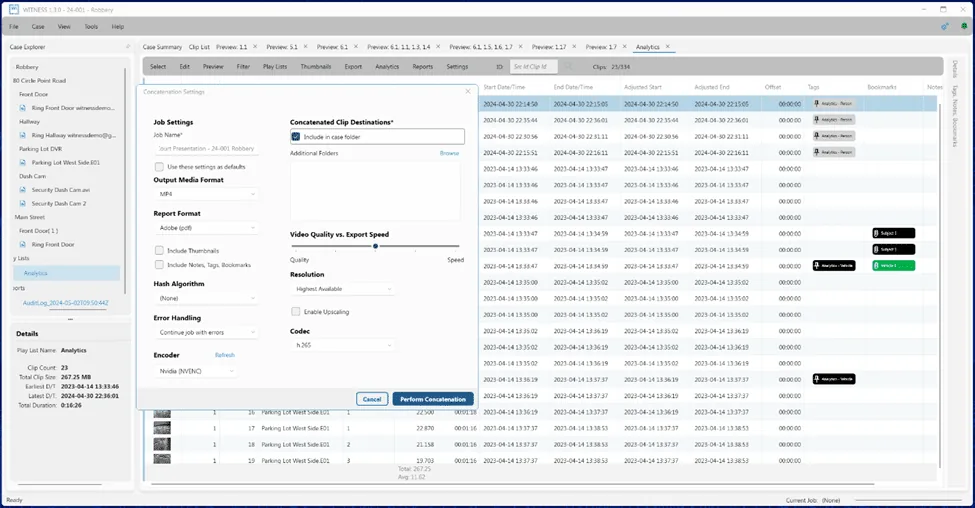Open Error Handling dropdown
975x508 pixels.
[206, 333]
